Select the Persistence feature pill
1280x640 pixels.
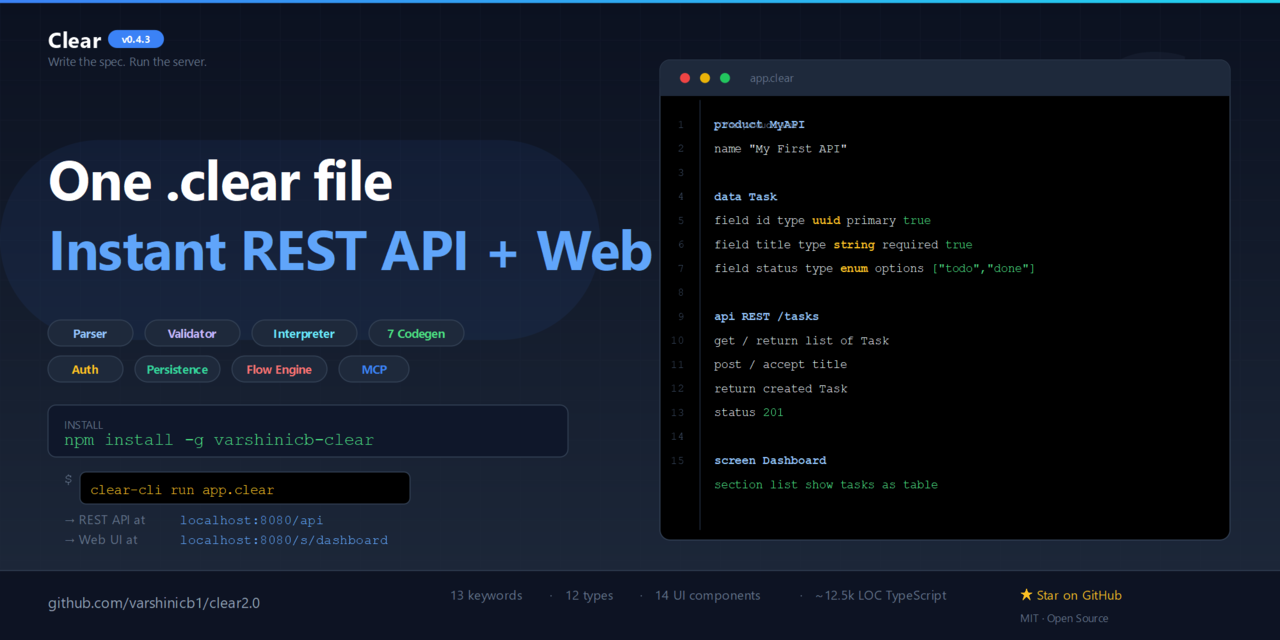tap(177, 369)
